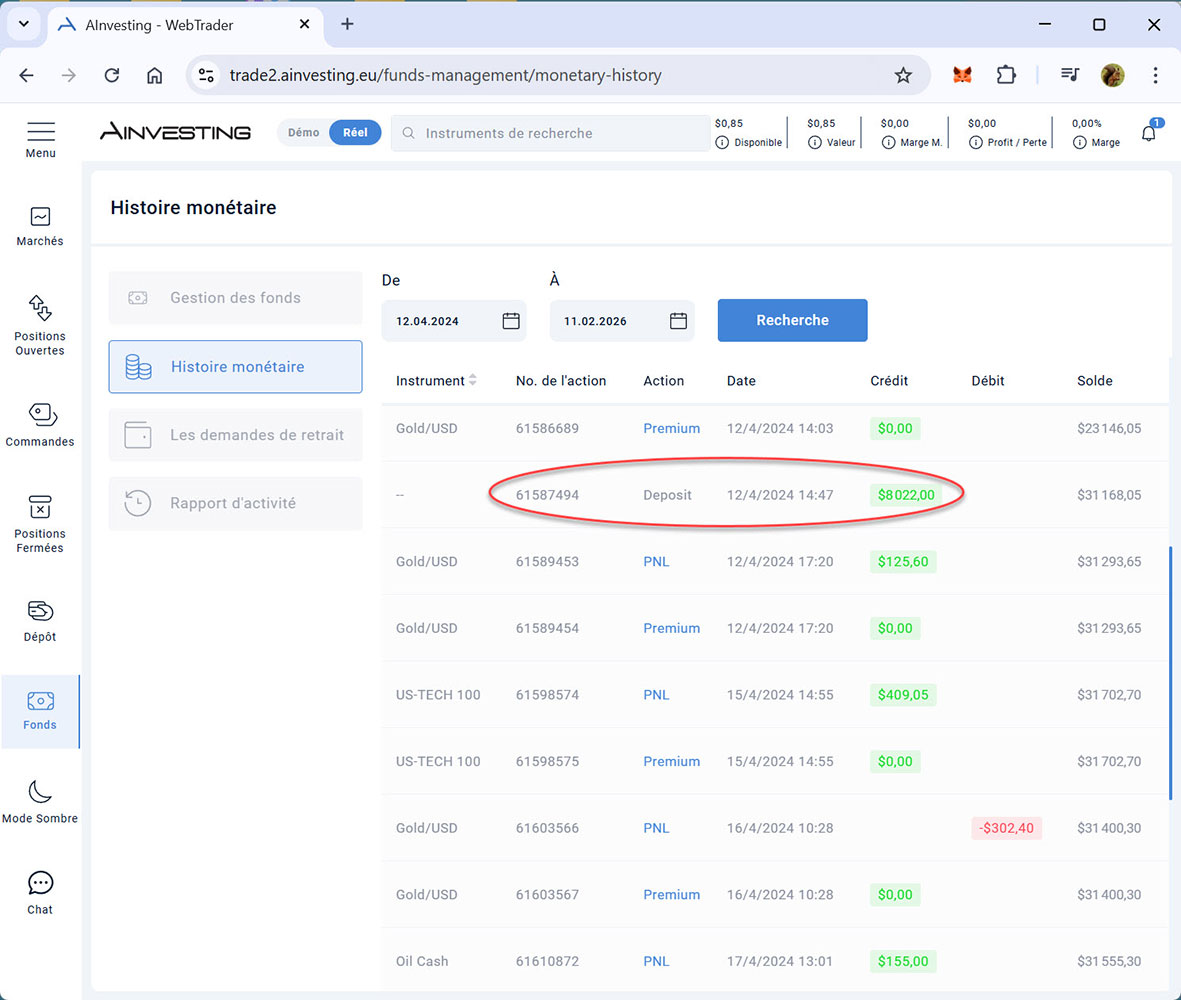Screen dimensions: 1181x1000
Task: Switch account to Démo mode
Action: coord(304,133)
